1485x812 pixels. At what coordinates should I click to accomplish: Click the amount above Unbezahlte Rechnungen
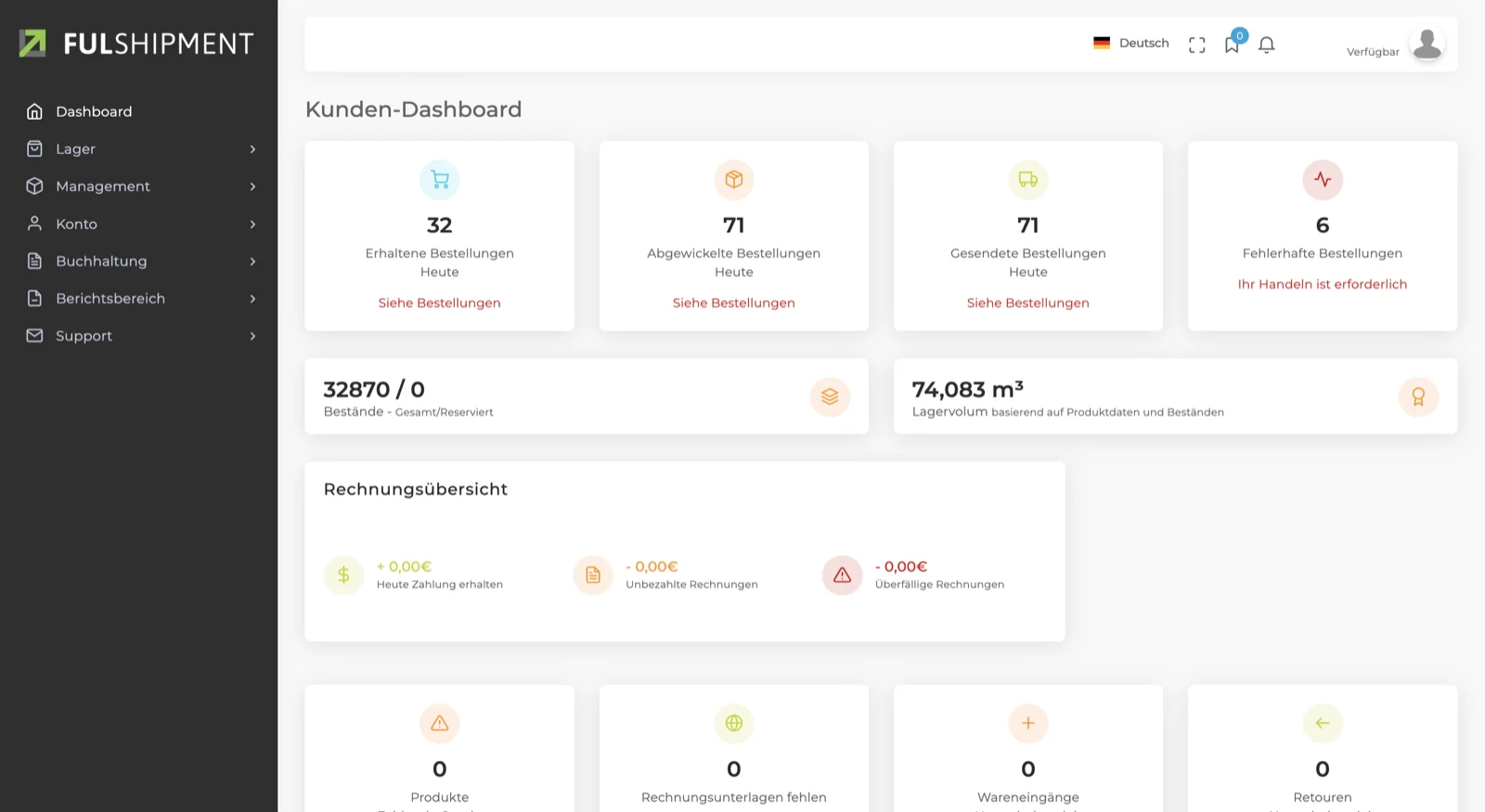click(652, 566)
